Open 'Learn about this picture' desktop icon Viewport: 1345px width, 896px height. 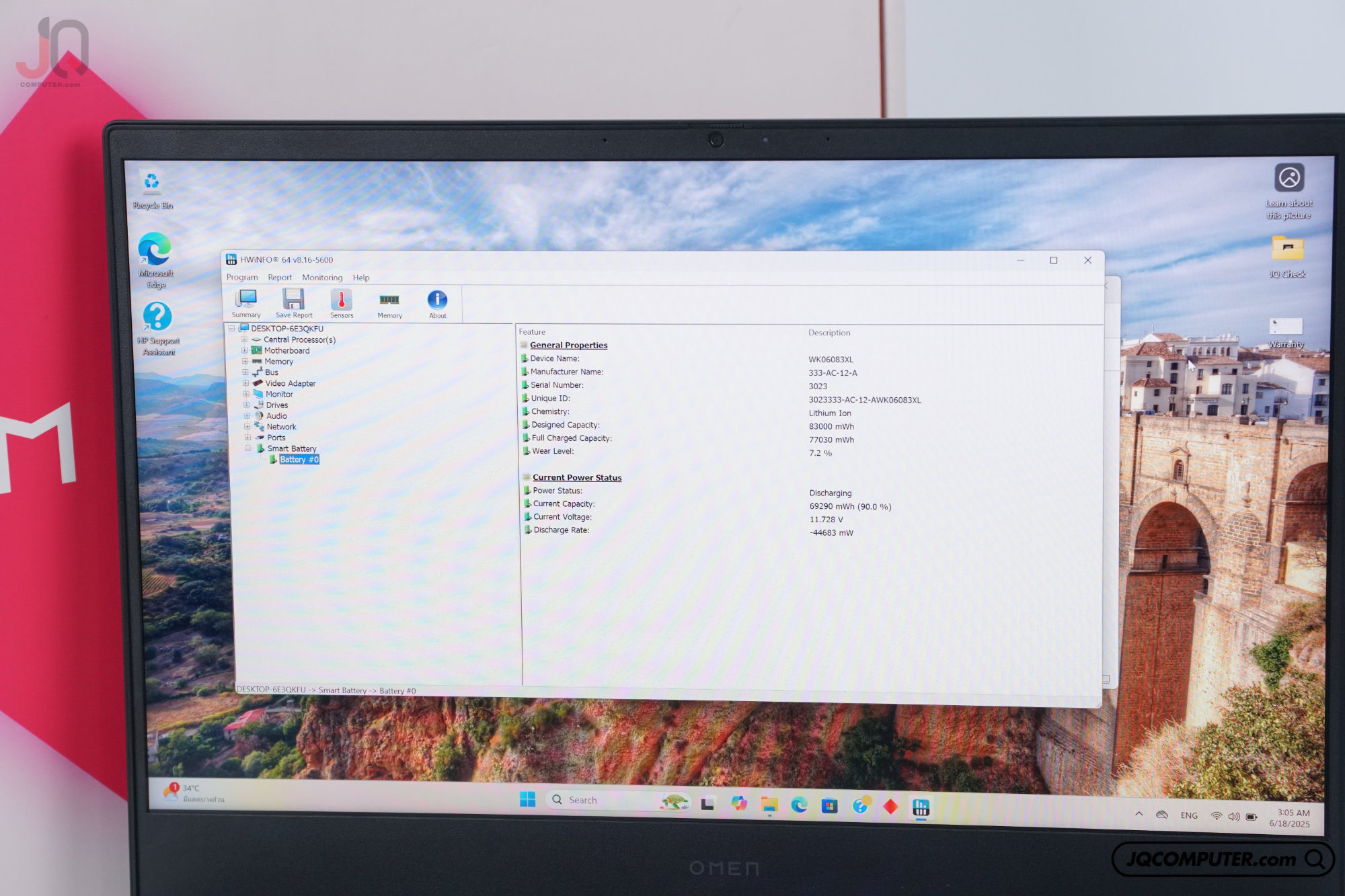coord(1289,192)
